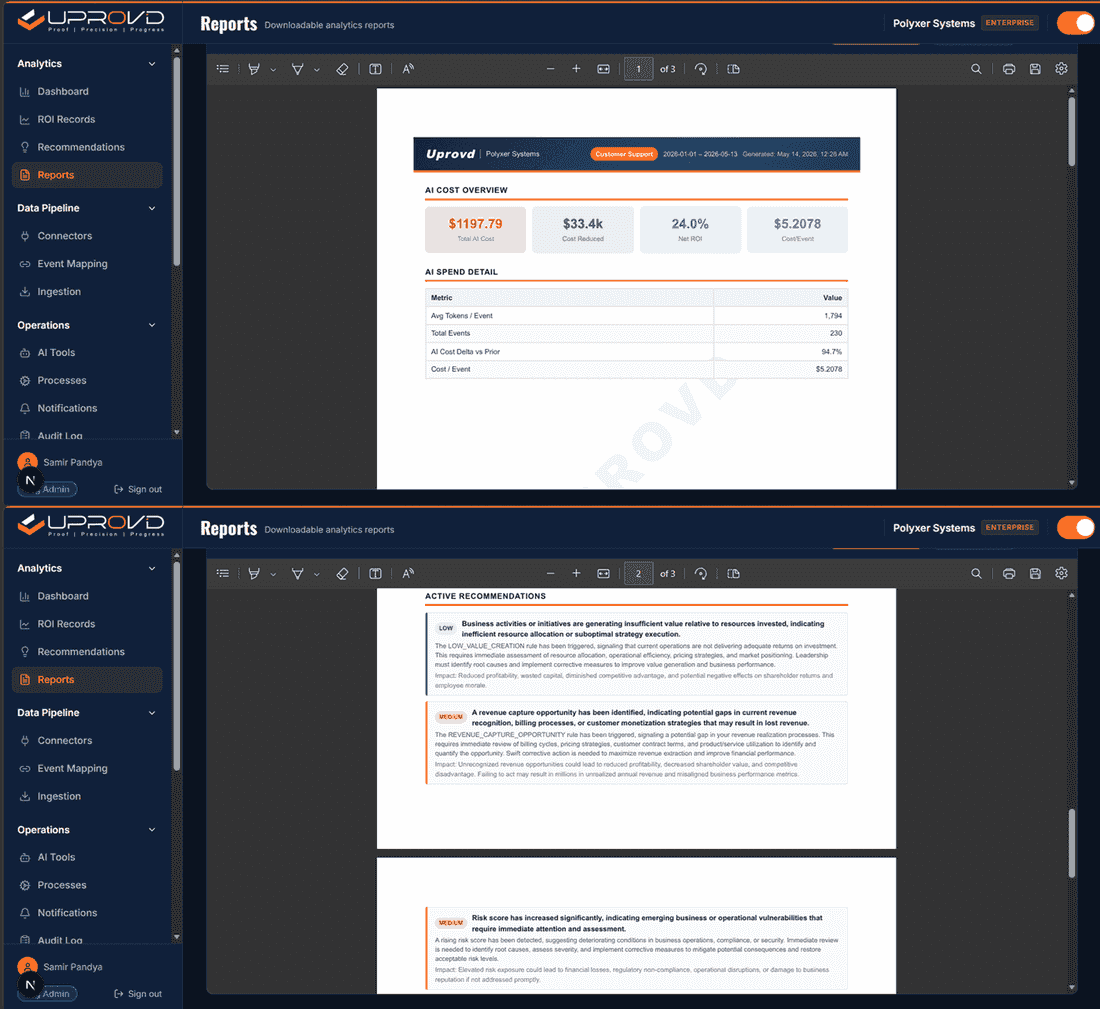Open search in lower PDF toolbar

pyautogui.click(x=976, y=573)
